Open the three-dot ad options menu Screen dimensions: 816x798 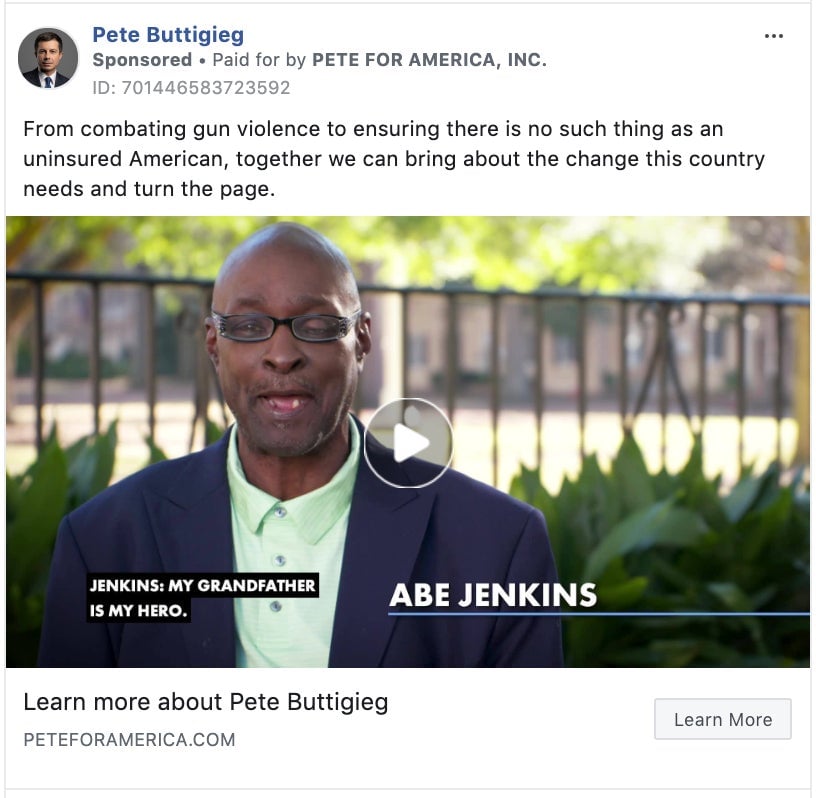pyautogui.click(x=774, y=36)
